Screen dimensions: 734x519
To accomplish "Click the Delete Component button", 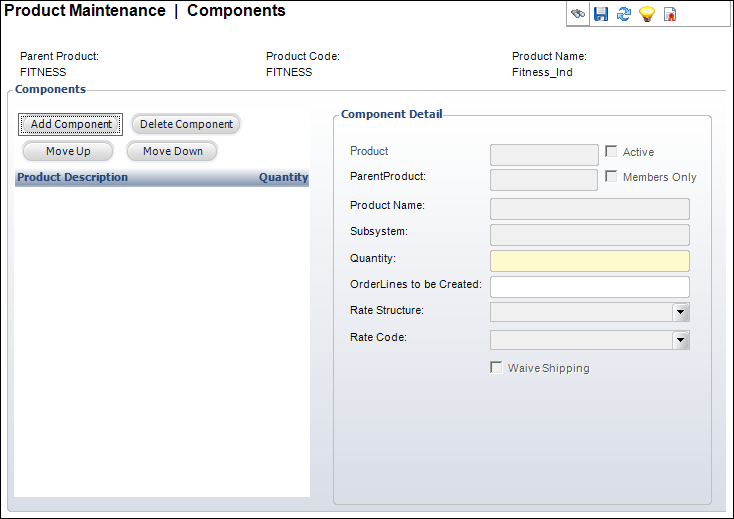I will [186, 124].
